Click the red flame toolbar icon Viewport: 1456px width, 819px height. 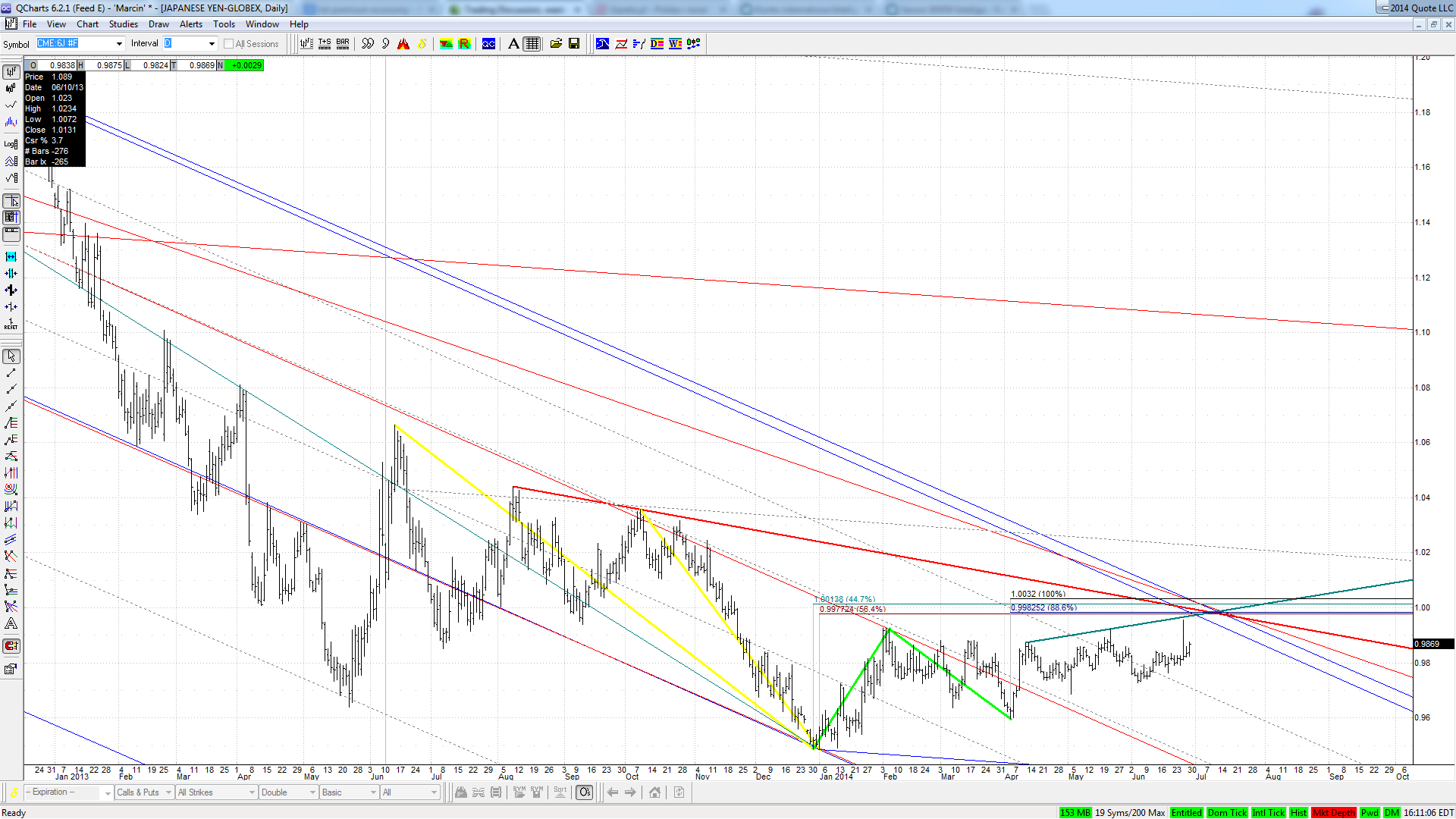click(x=403, y=44)
